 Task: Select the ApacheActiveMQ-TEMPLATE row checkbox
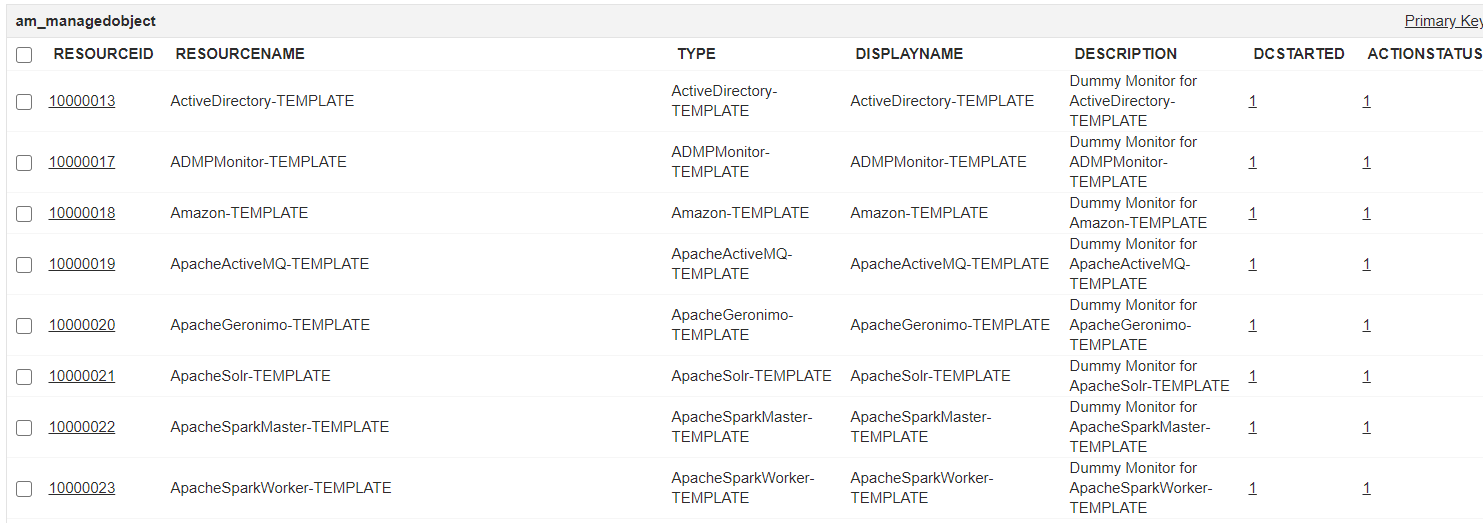pos(24,265)
